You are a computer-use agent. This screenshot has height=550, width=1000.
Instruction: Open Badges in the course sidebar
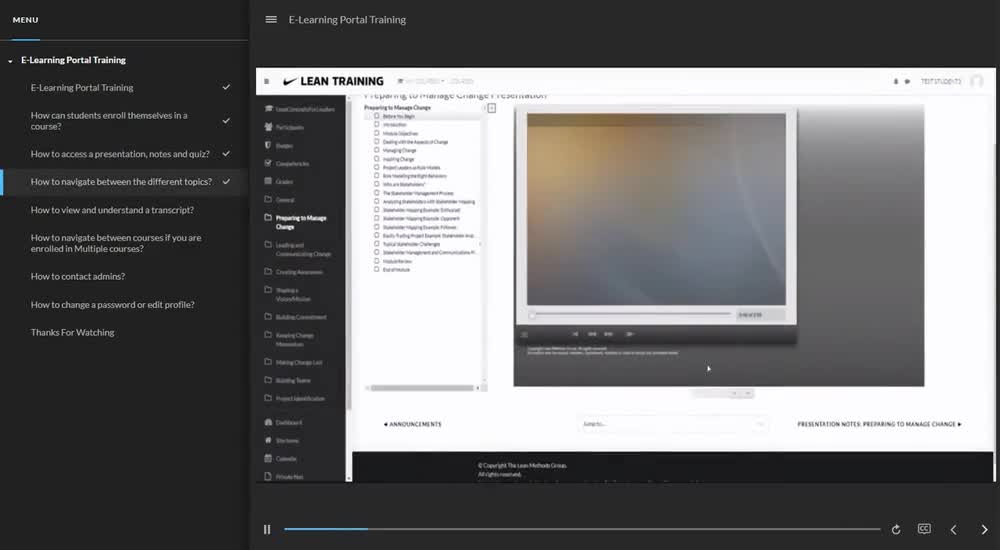[x=279, y=145]
